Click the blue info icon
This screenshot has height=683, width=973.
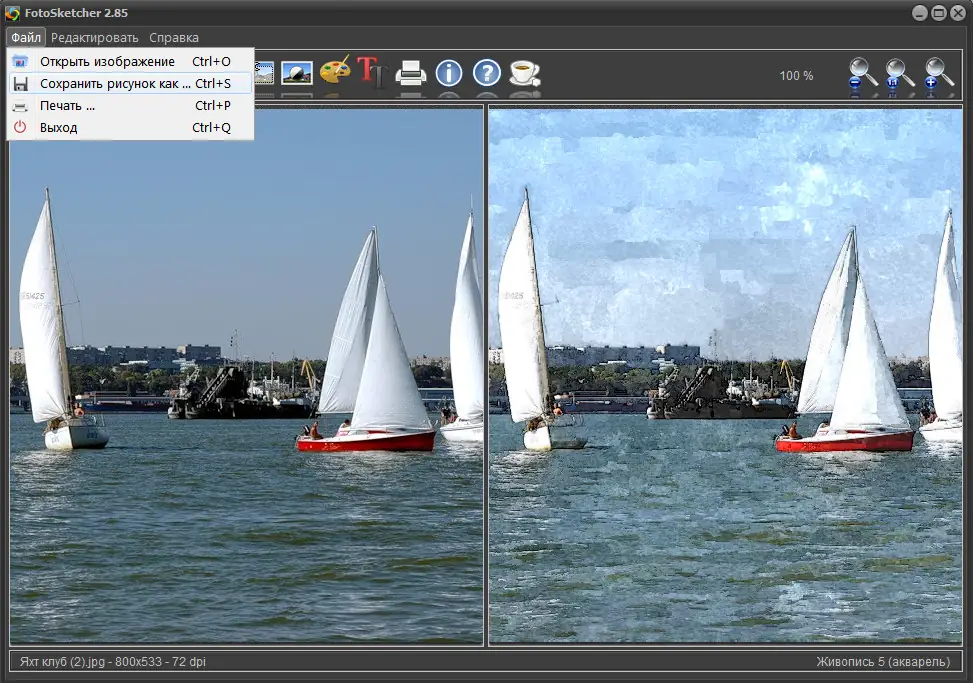[x=449, y=73]
